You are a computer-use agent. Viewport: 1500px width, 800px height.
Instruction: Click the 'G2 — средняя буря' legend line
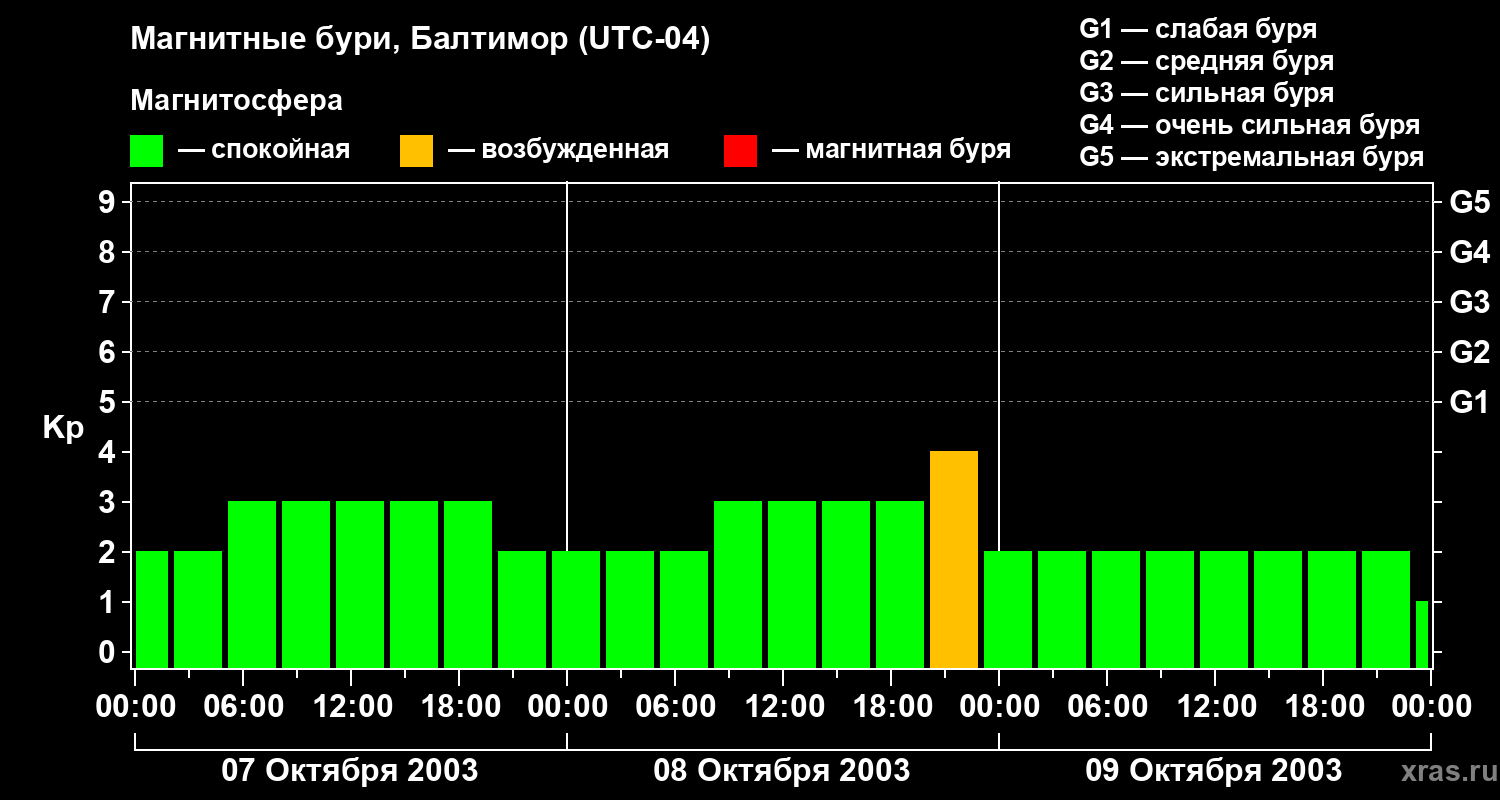coord(1207,61)
